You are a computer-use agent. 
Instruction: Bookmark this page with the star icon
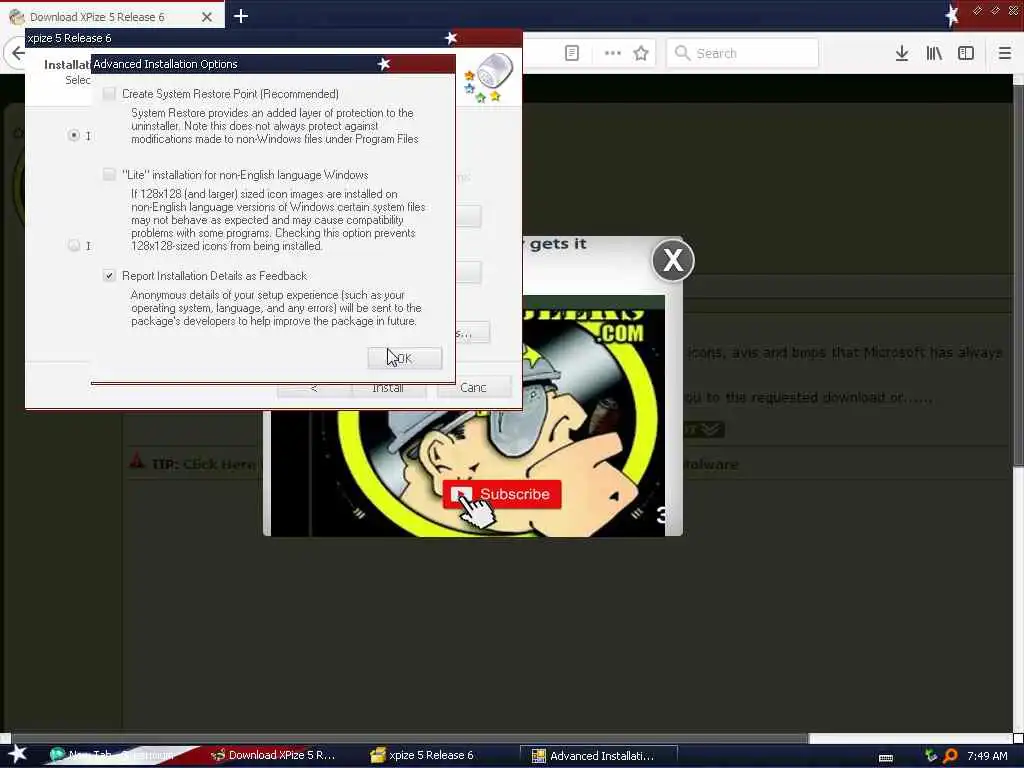pyautogui.click(x=641, y=53)
